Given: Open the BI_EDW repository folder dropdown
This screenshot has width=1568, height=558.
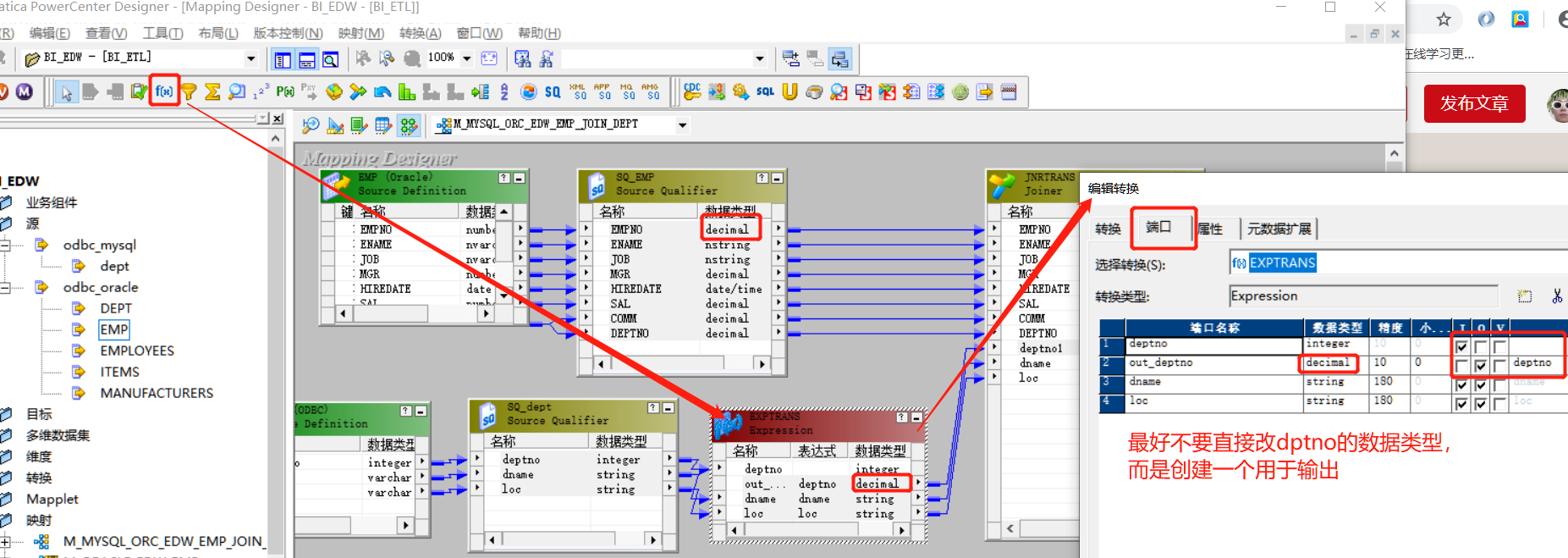Looking at the screenshot, I should click(x=250, y=58).
